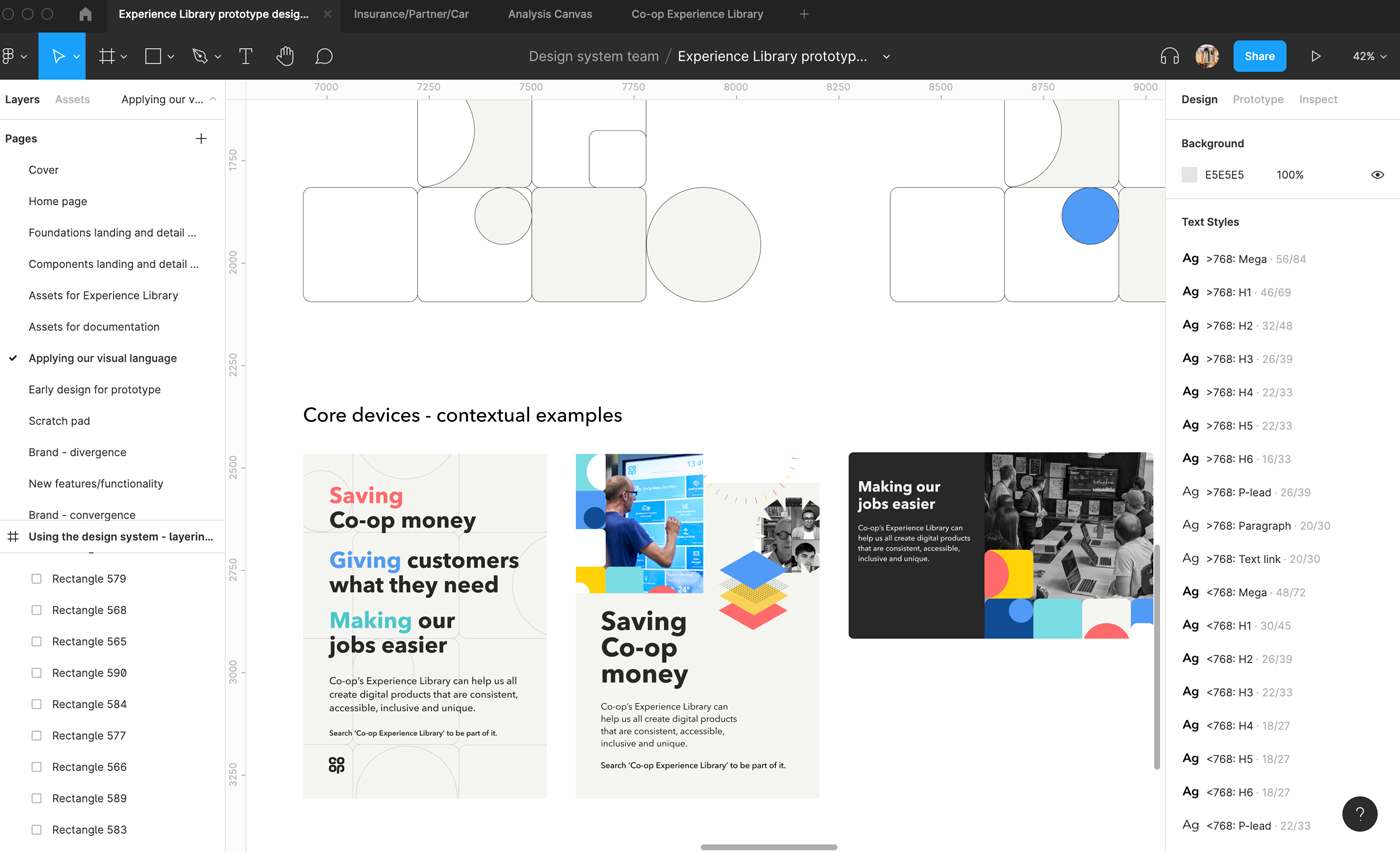The width and height of the screenshot is (1400, 852).
Task: Click the Home icon in tab bar
Action: click(x=85, y=14)
